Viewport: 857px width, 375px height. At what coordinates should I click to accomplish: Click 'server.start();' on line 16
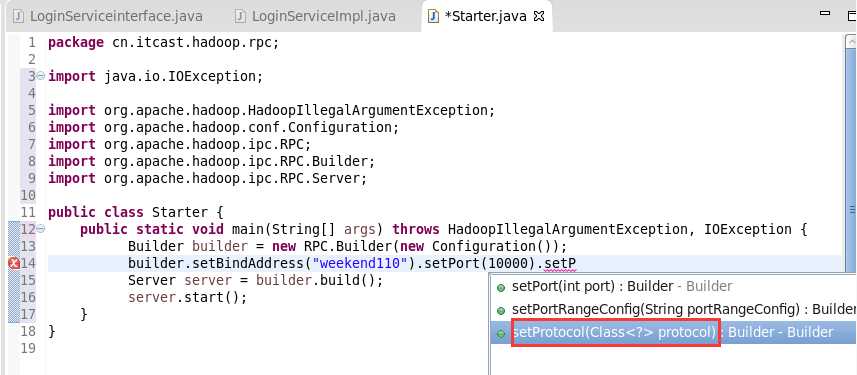pyautogui.click(x=187, y=297)
